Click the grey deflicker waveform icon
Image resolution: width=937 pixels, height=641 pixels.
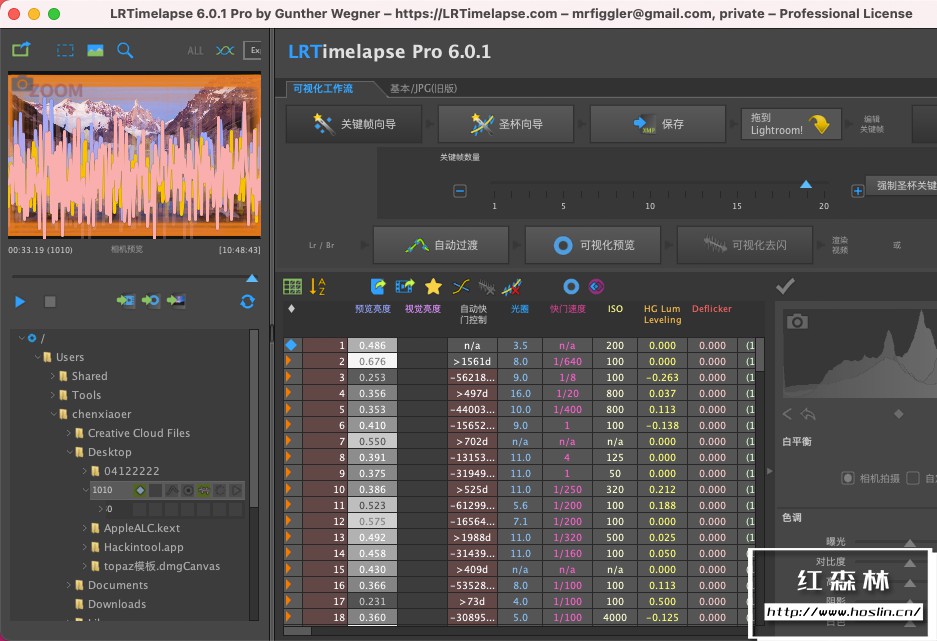(486, 288)
